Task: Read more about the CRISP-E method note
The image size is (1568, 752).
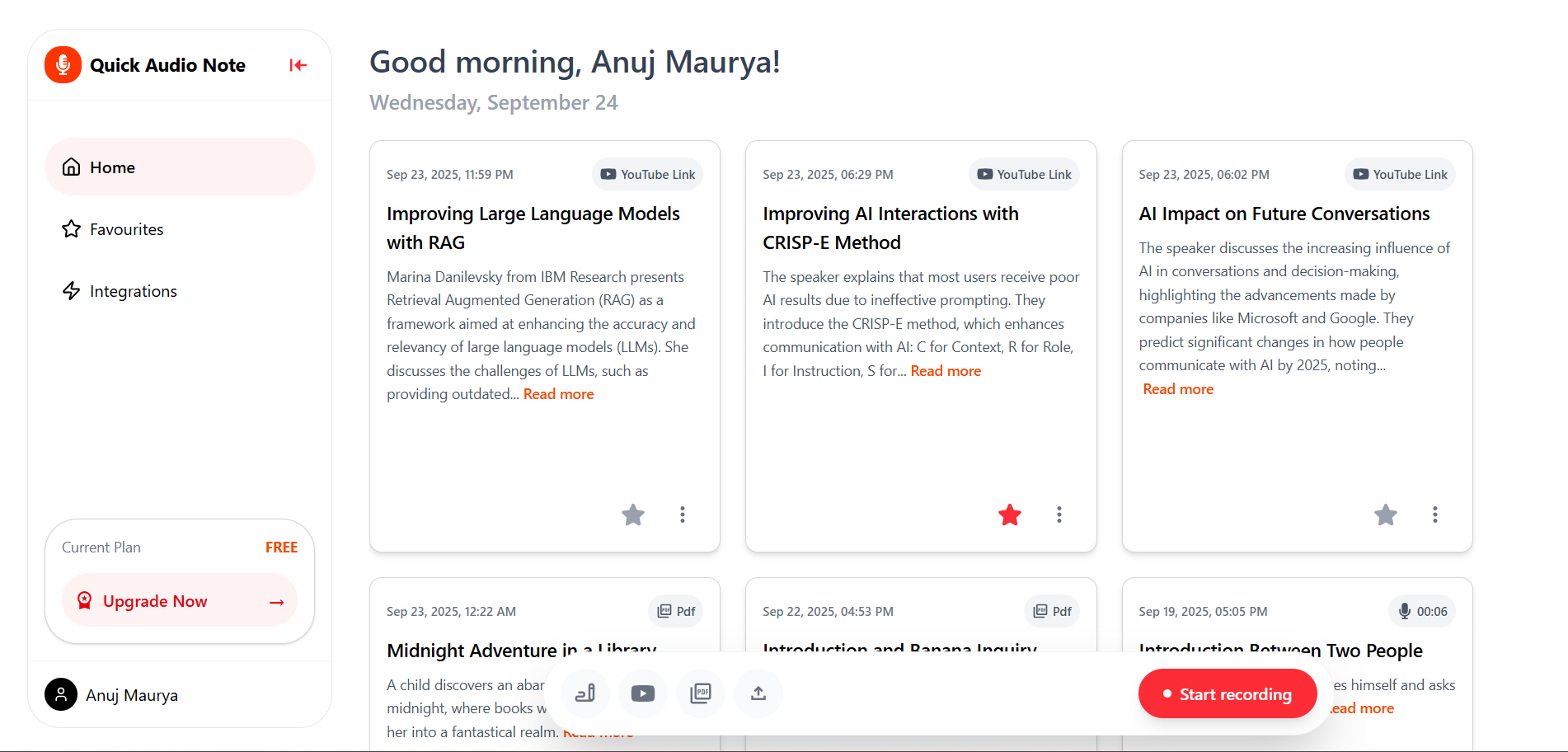Action: tap(946, 370)
